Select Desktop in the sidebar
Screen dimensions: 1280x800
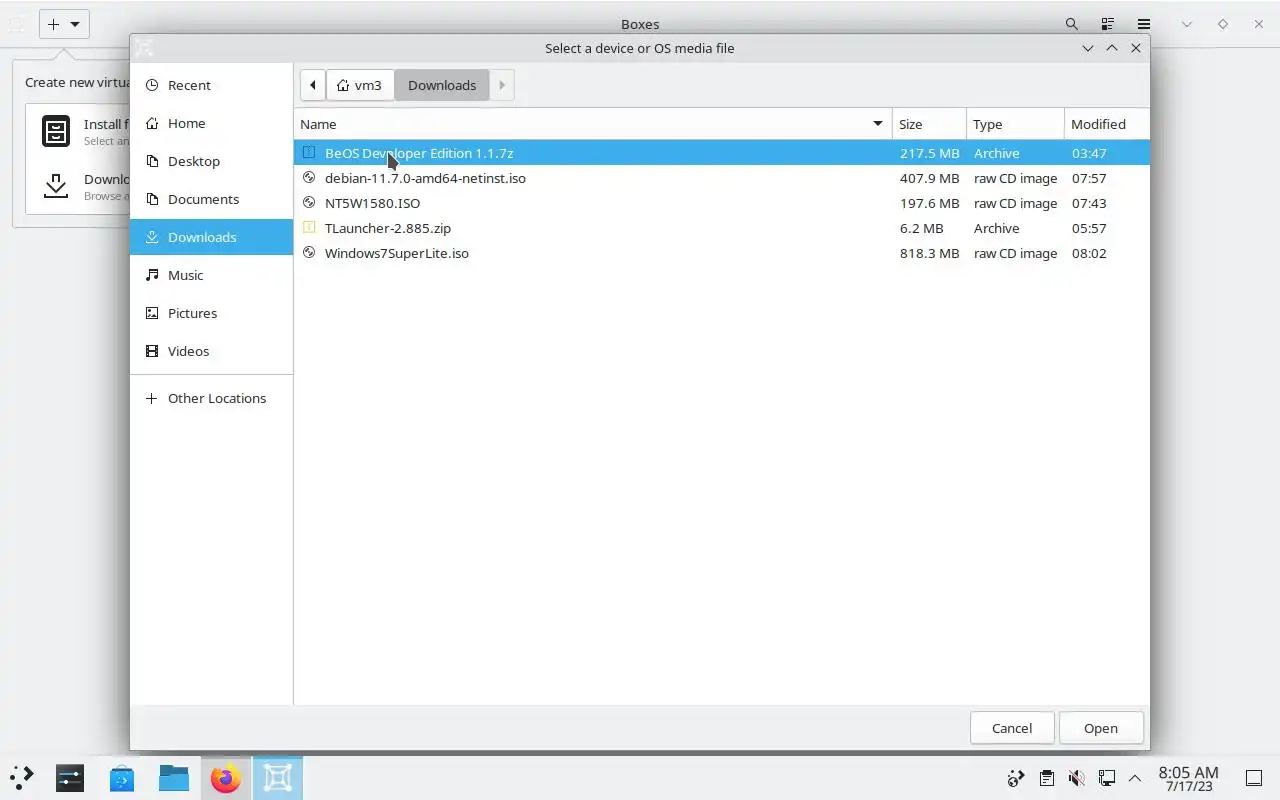tap(211, 161)
